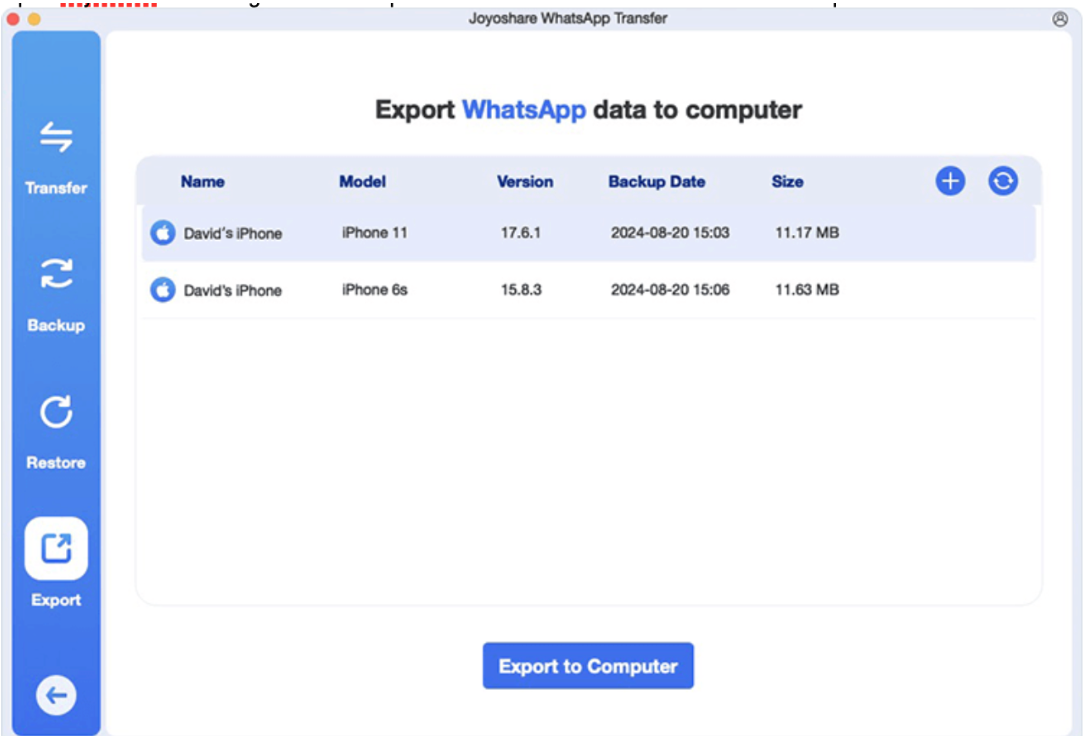The height and width of the screenshot is (736, 1086).
Task: Click the Model column header
Action: (x=362, y=181)
